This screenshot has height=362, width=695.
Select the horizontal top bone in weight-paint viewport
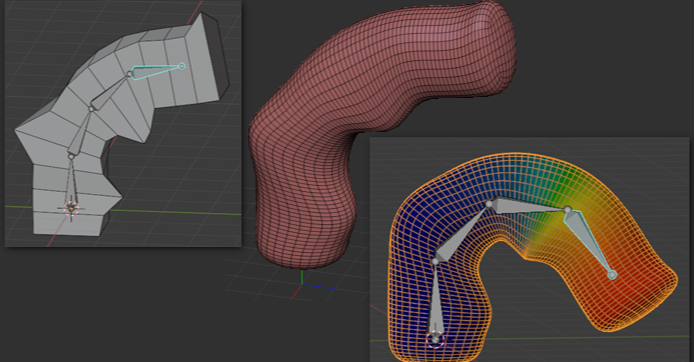528,206
